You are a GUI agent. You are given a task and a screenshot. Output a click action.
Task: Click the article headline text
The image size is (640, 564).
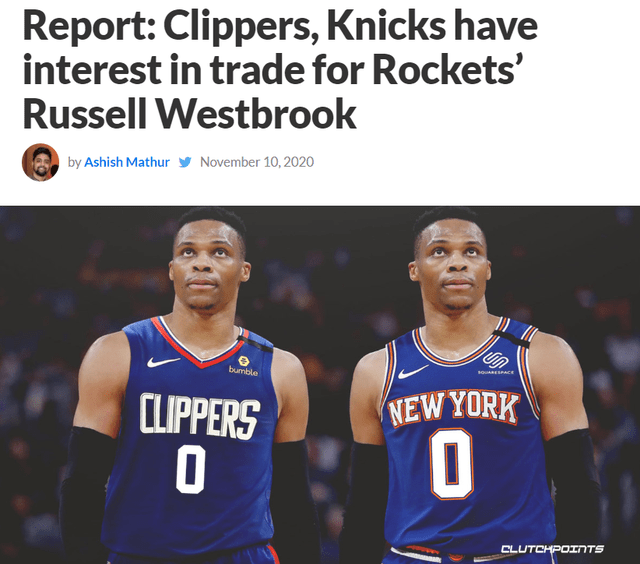tap(280, 70)
